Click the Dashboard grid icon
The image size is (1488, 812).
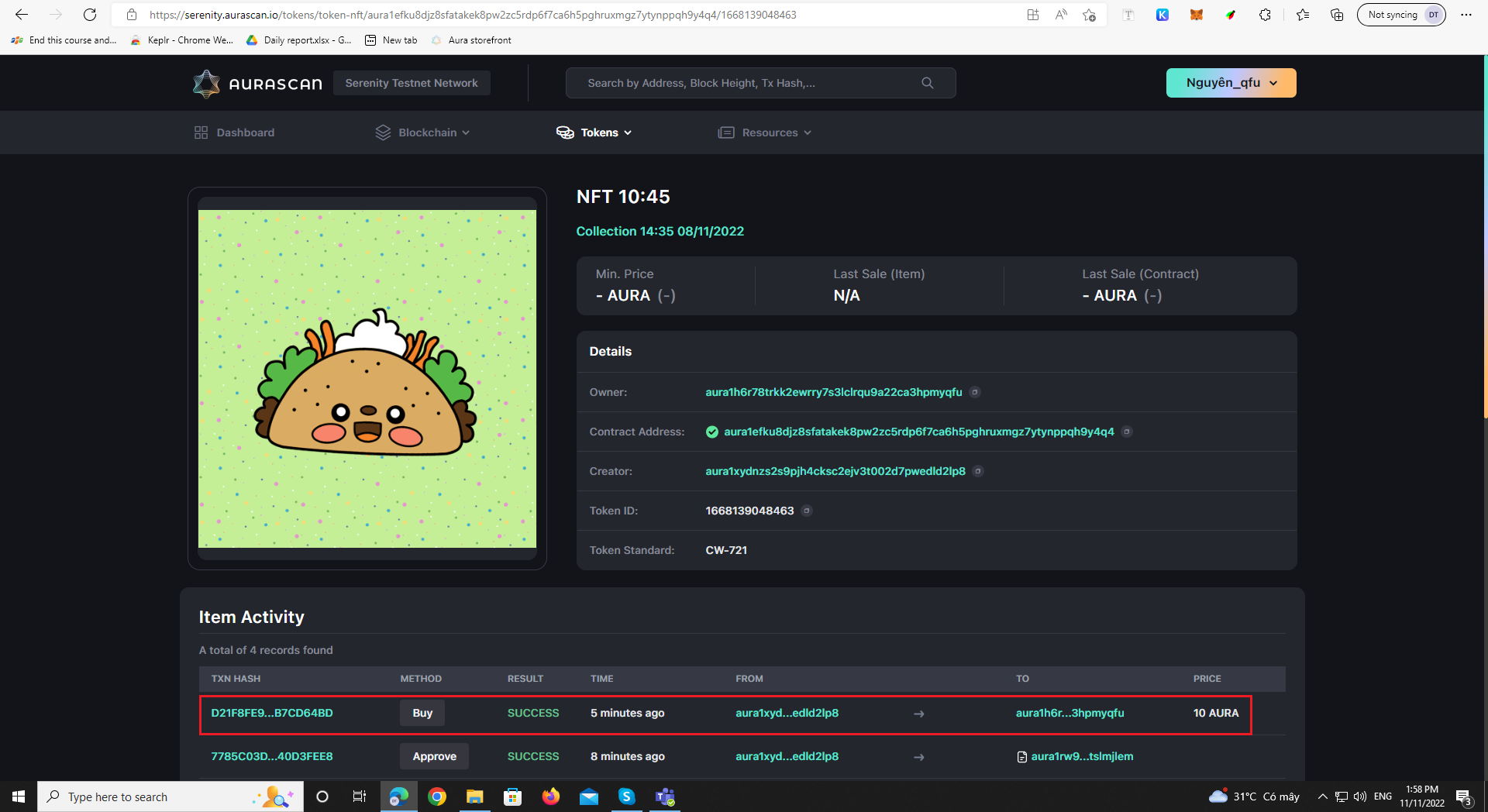coord(201,132)
